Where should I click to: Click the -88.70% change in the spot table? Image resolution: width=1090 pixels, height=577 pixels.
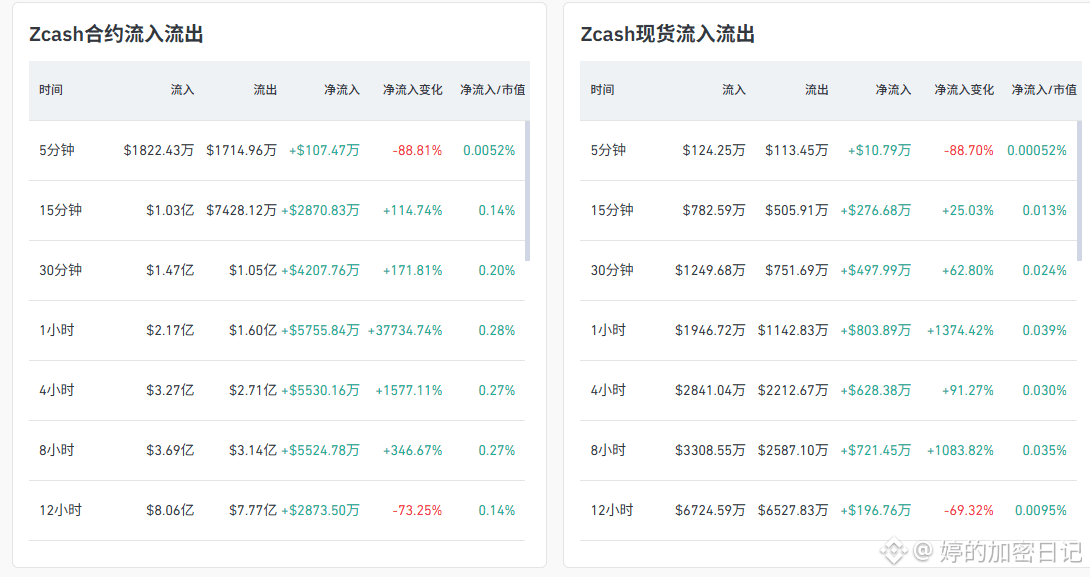pos(968,150)
